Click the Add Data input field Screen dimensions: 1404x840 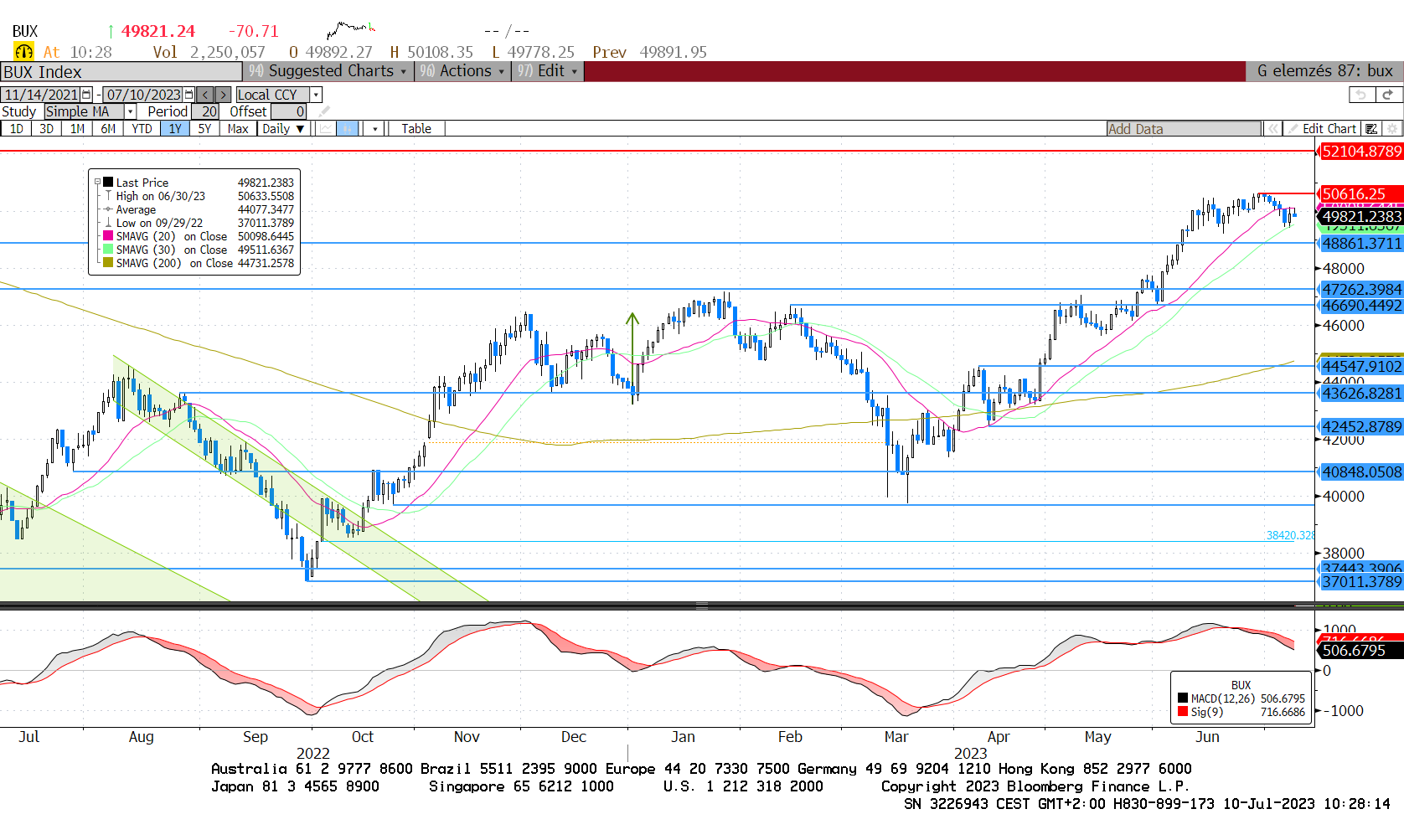pos(1184,128)
